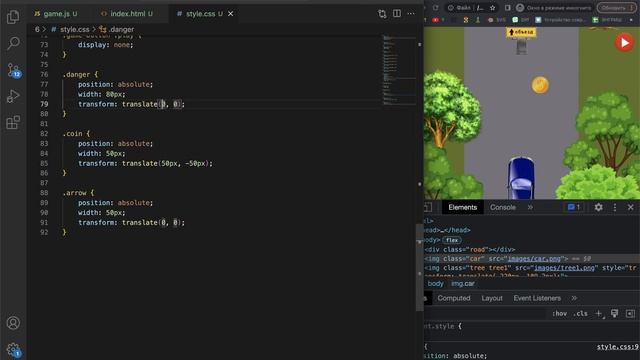Close the DevTools panel
The width and height of the screenshot is (640, 360).
[631, 207]
